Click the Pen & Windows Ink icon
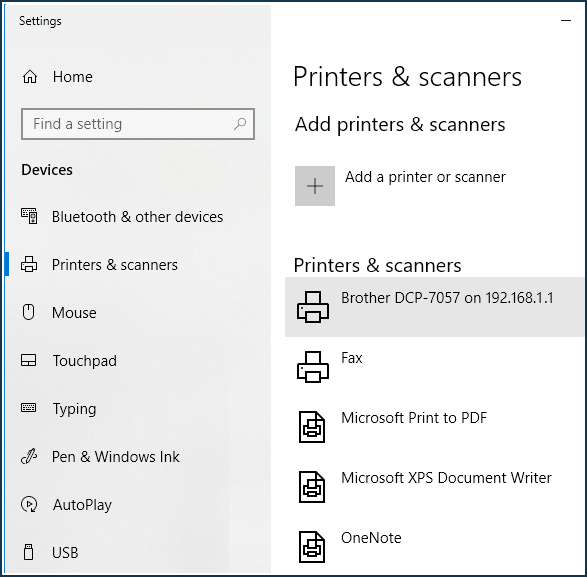The image size is (587, 577). (29, 456)
